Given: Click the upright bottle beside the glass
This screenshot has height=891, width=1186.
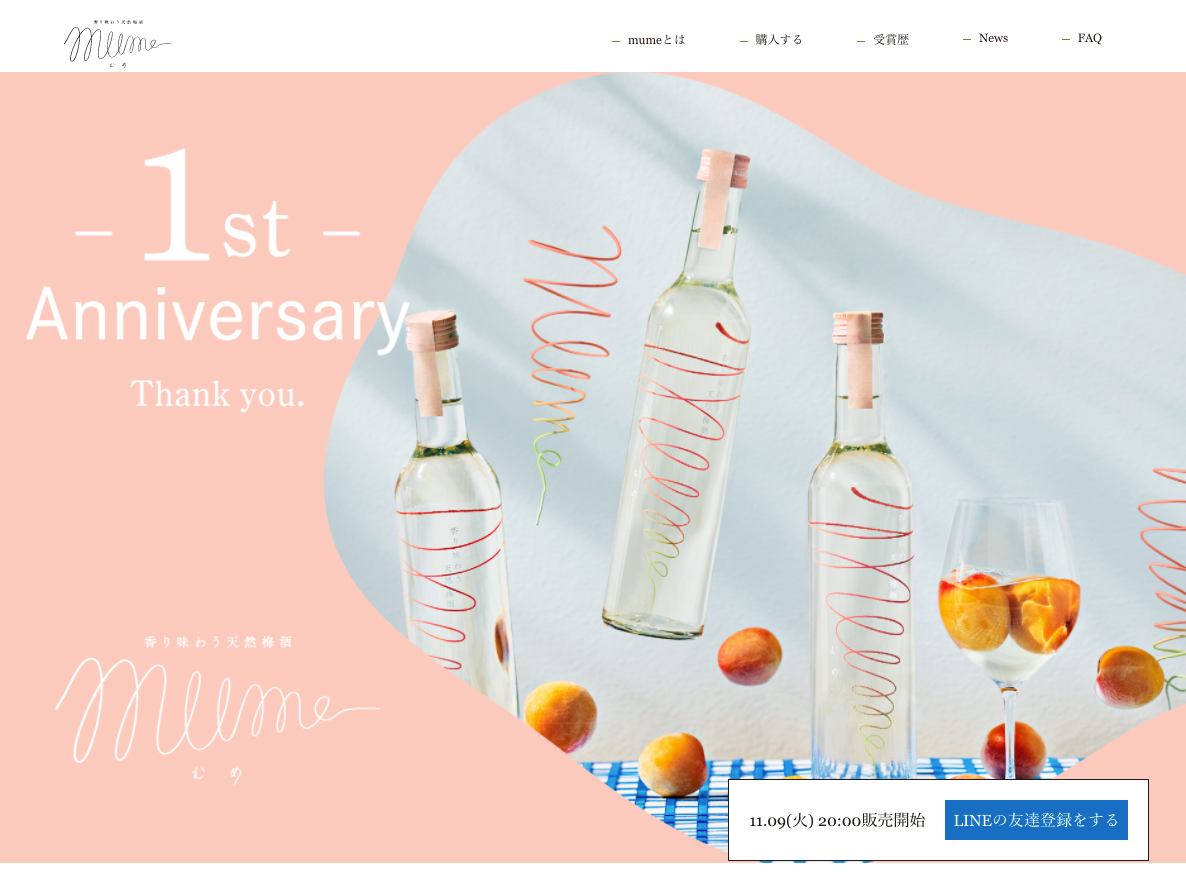Looking at the screenshot, I should click(861, 545).
